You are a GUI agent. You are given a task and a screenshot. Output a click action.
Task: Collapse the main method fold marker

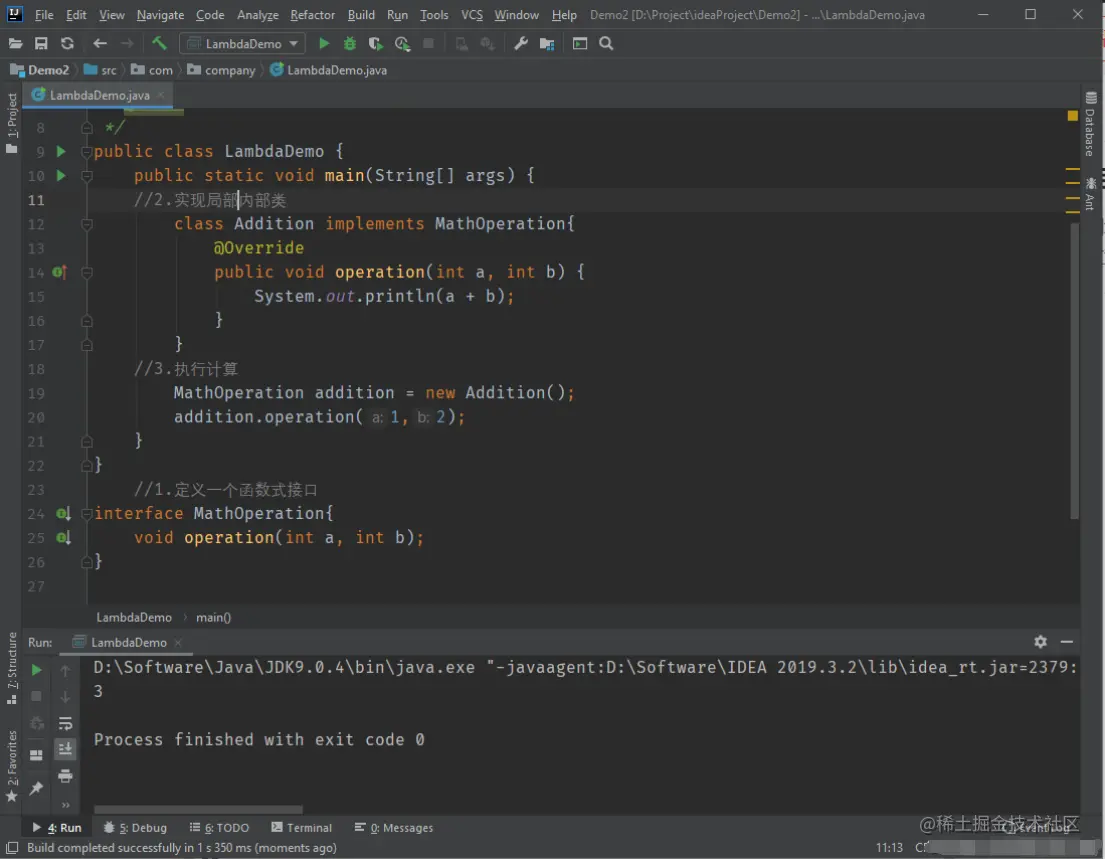(x=87, y=175)
